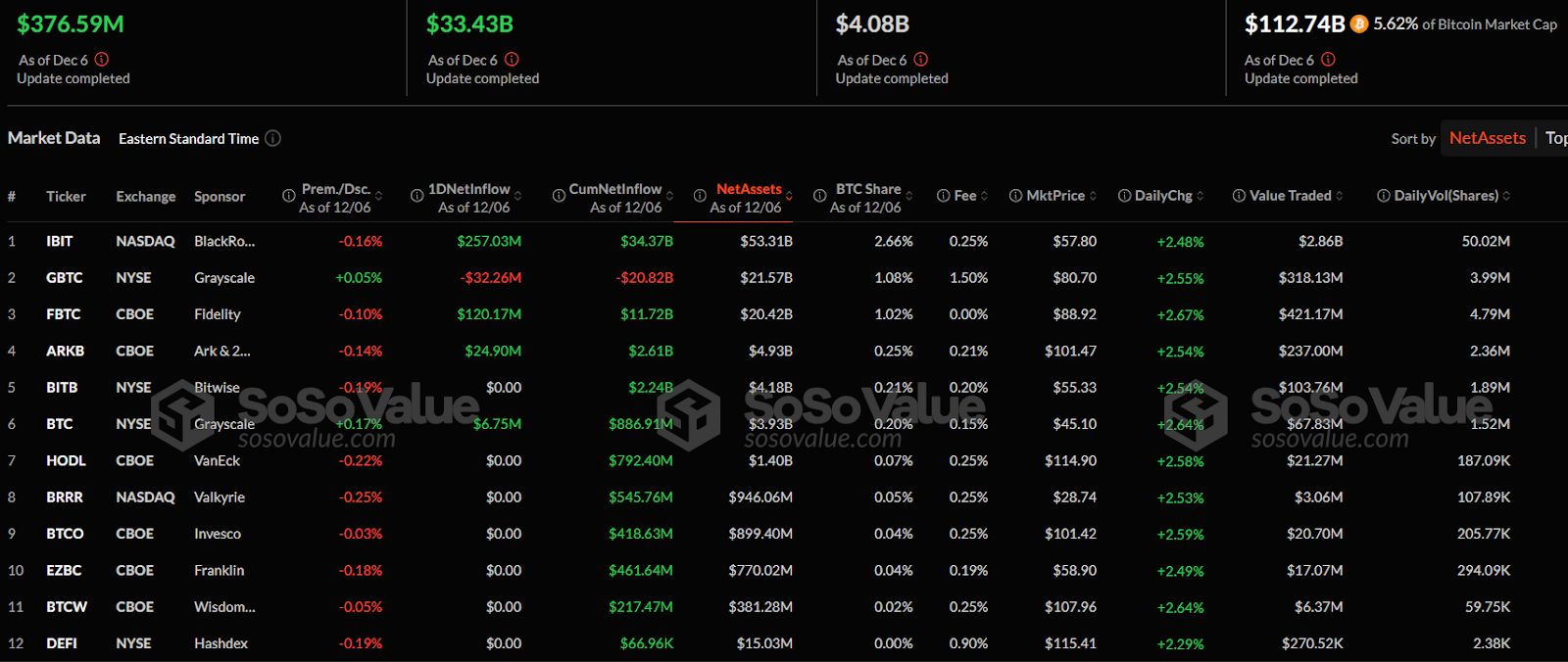The height and width of the screenshot is (662, 1568).
Task: Click info icon beside $33.43B As of Dec 6
Action: 512,60
